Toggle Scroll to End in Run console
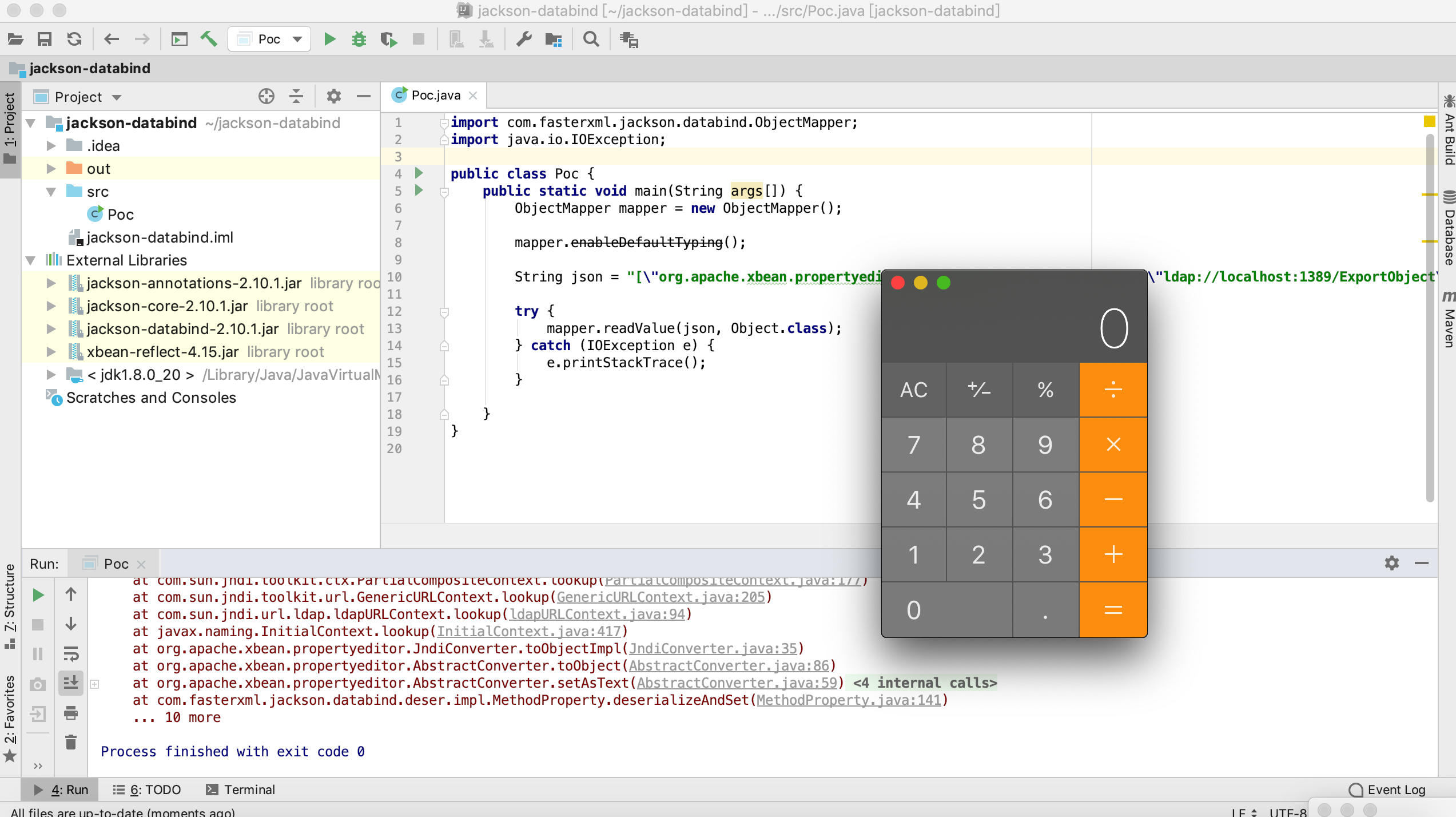The width and height of the screenshot is (1456, 817). [x=71, y=683]
